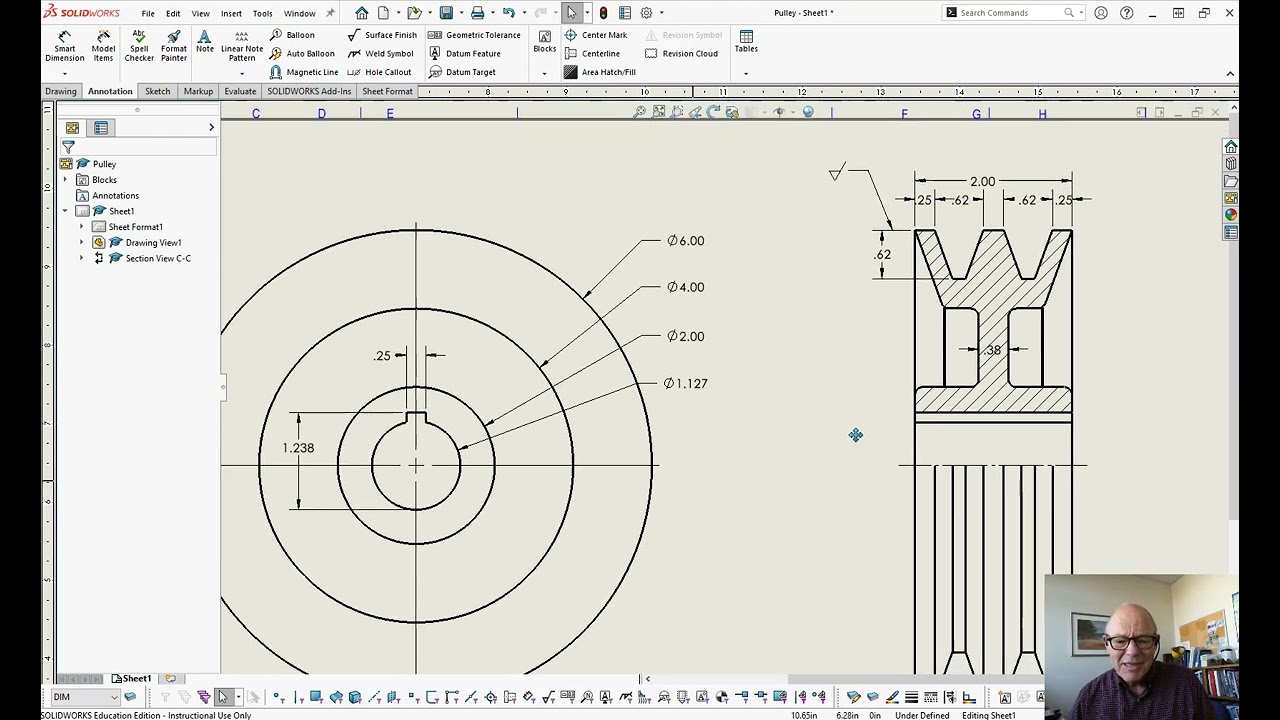This screenshot has width=1280, height=720.
Task: Expand the Drawing View1 node
Action: click(82, 242)
